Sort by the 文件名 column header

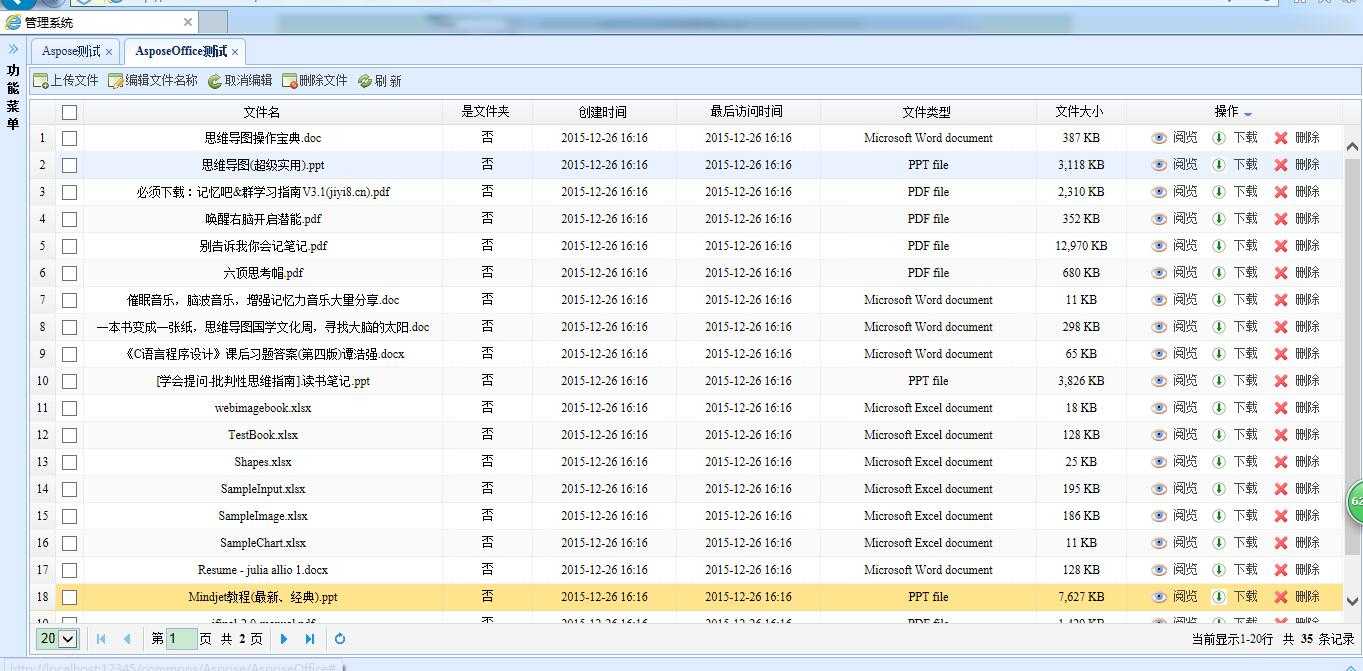(262, 112)
